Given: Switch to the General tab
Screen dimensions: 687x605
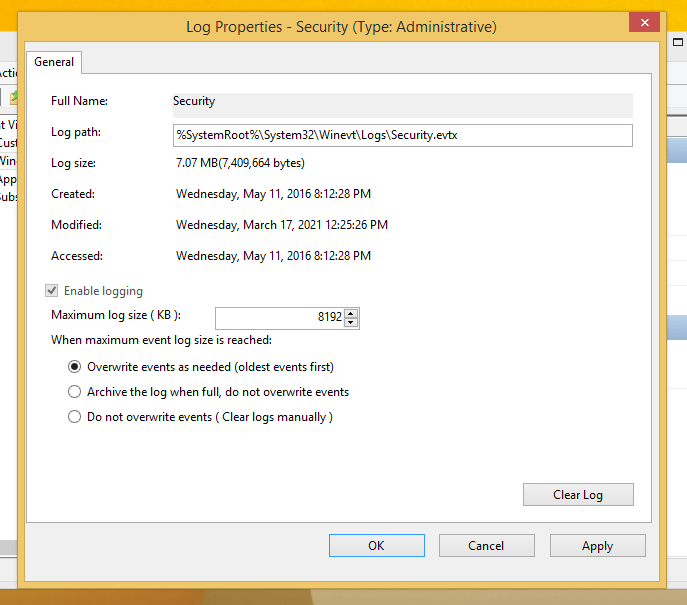Looking at the screenshot, I should tap(54, 62).
